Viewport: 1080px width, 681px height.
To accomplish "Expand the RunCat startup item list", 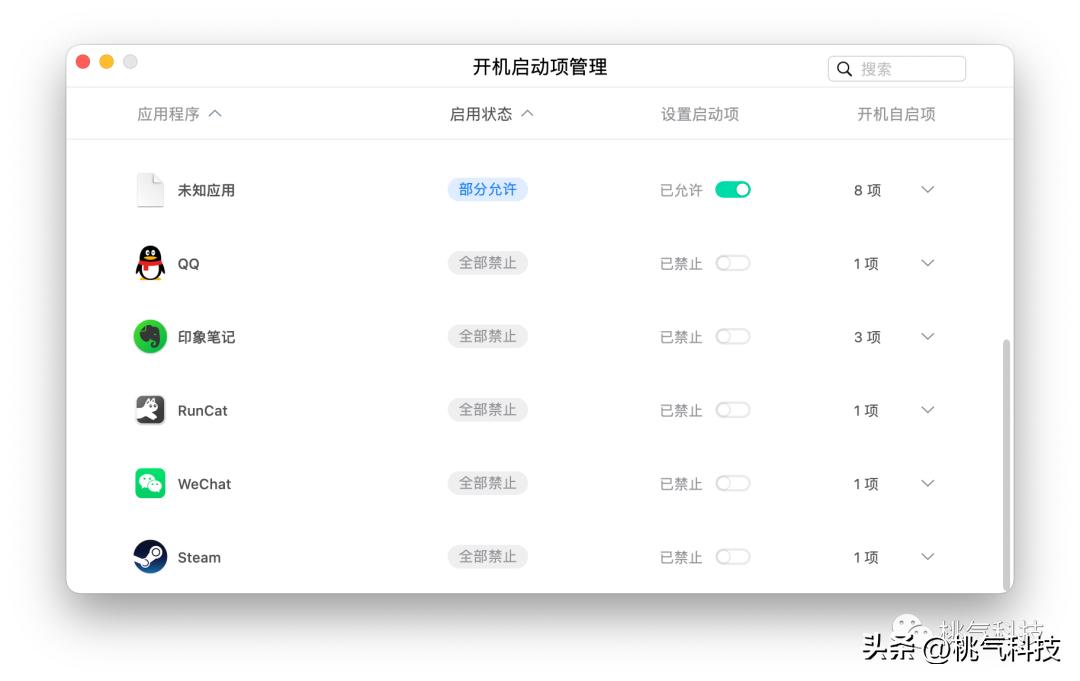I will coord(927,410).
